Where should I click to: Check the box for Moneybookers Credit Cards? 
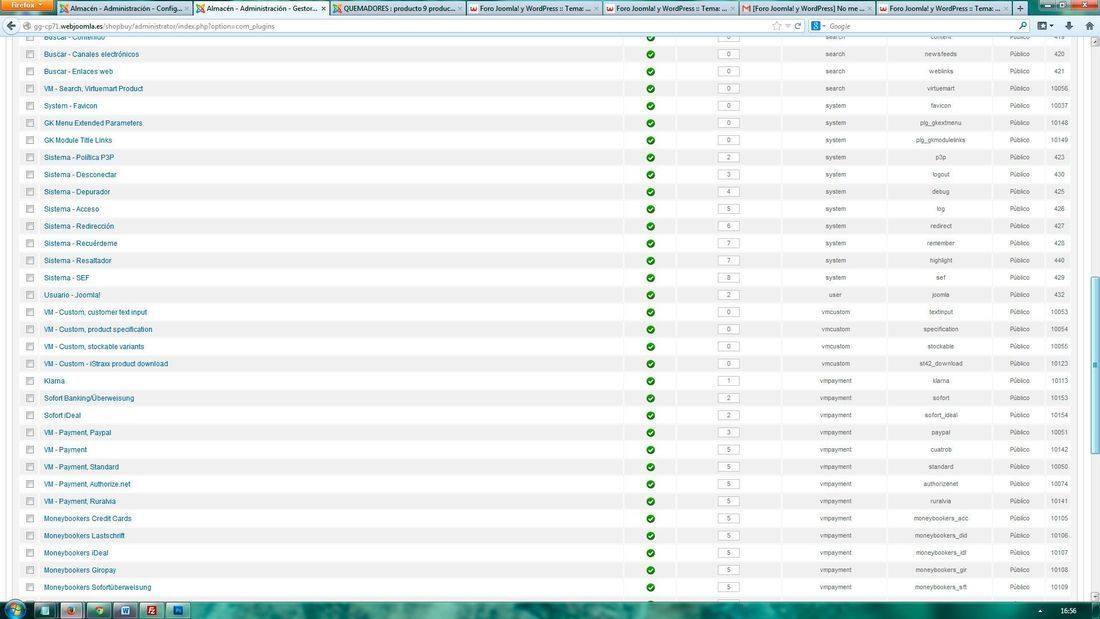[29, 519]
